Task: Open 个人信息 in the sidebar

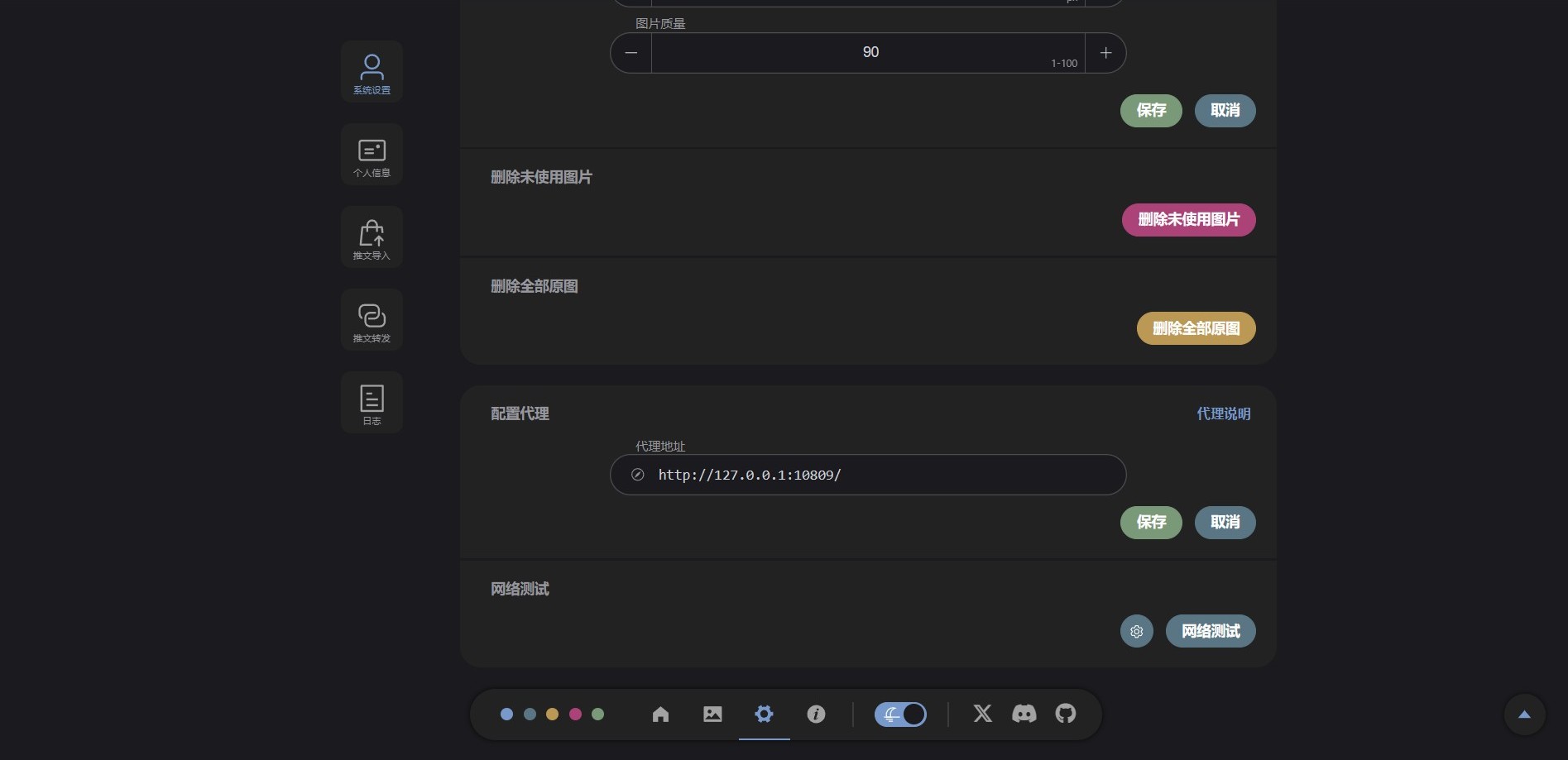Action: point(372,155)
